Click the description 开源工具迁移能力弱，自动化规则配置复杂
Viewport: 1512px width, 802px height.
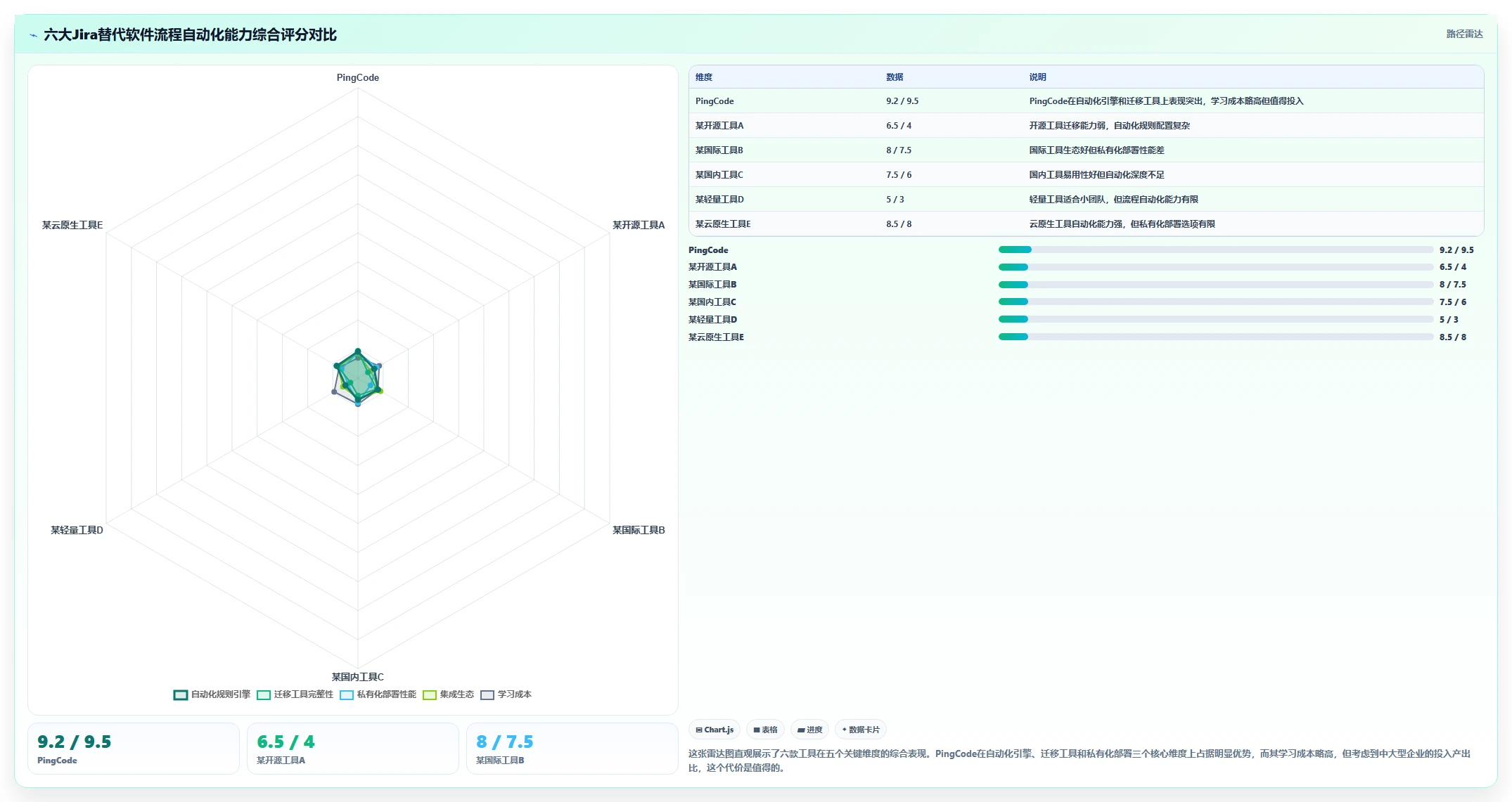[1110, 126]
